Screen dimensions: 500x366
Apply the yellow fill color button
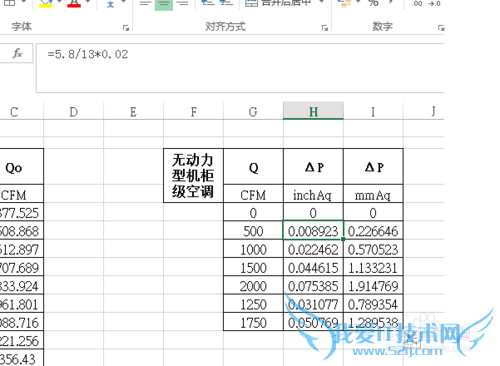click(46, 3)
